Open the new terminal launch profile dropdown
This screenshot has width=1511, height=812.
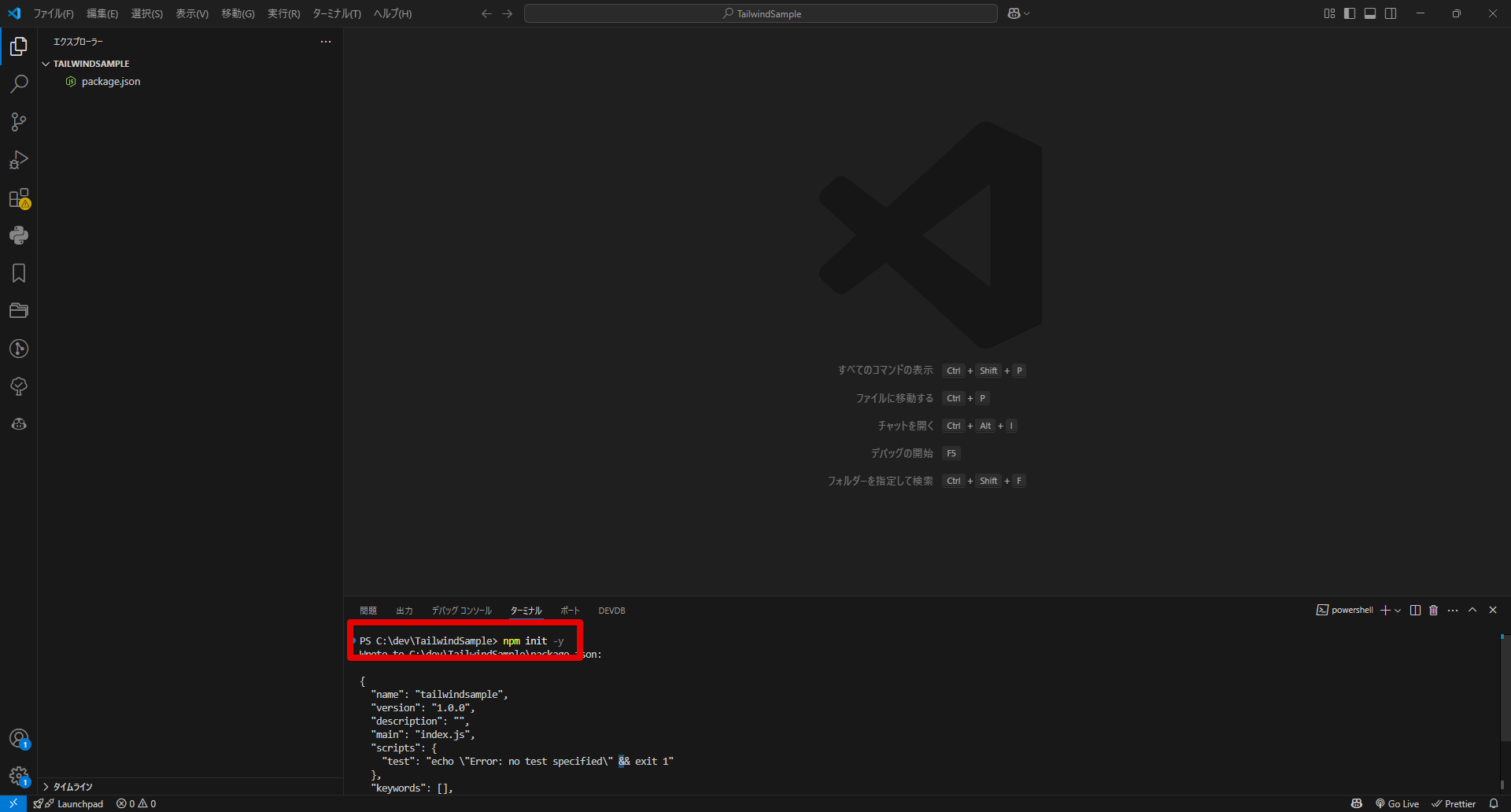click(1398, 611)
